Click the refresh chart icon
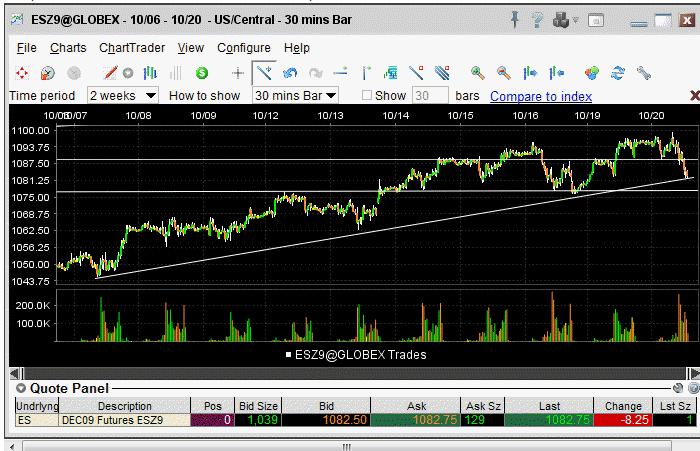700x451 pixels. click(618, 73)
